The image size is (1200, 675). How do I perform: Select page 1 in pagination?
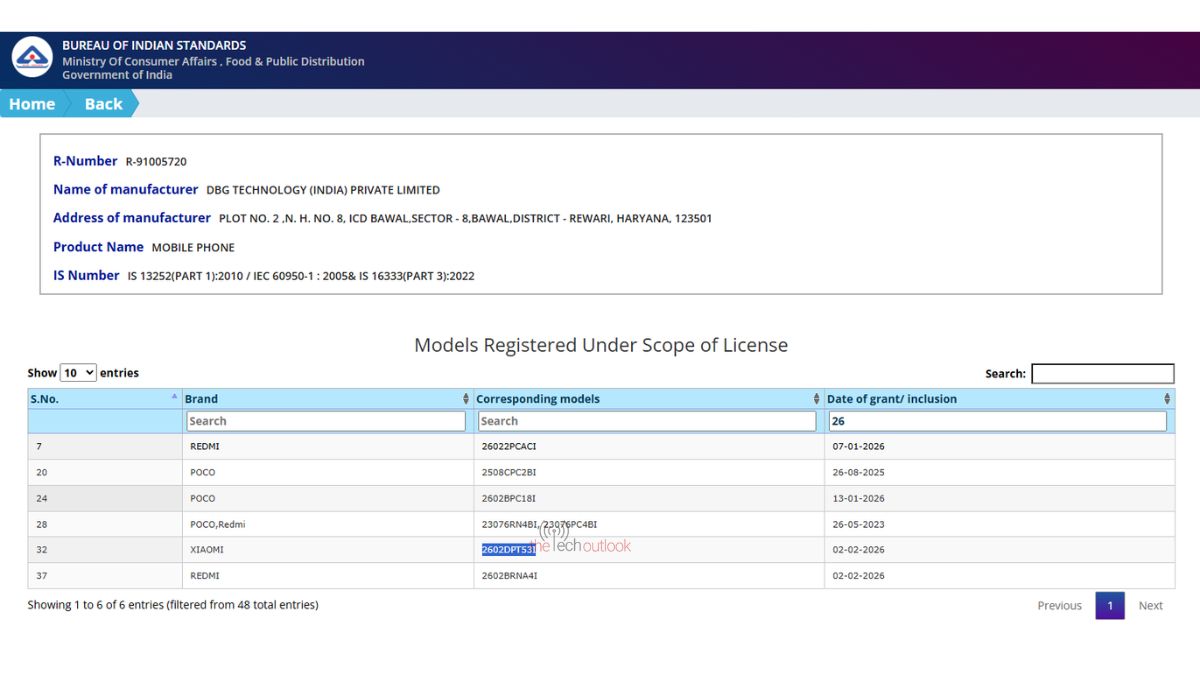1109,605
